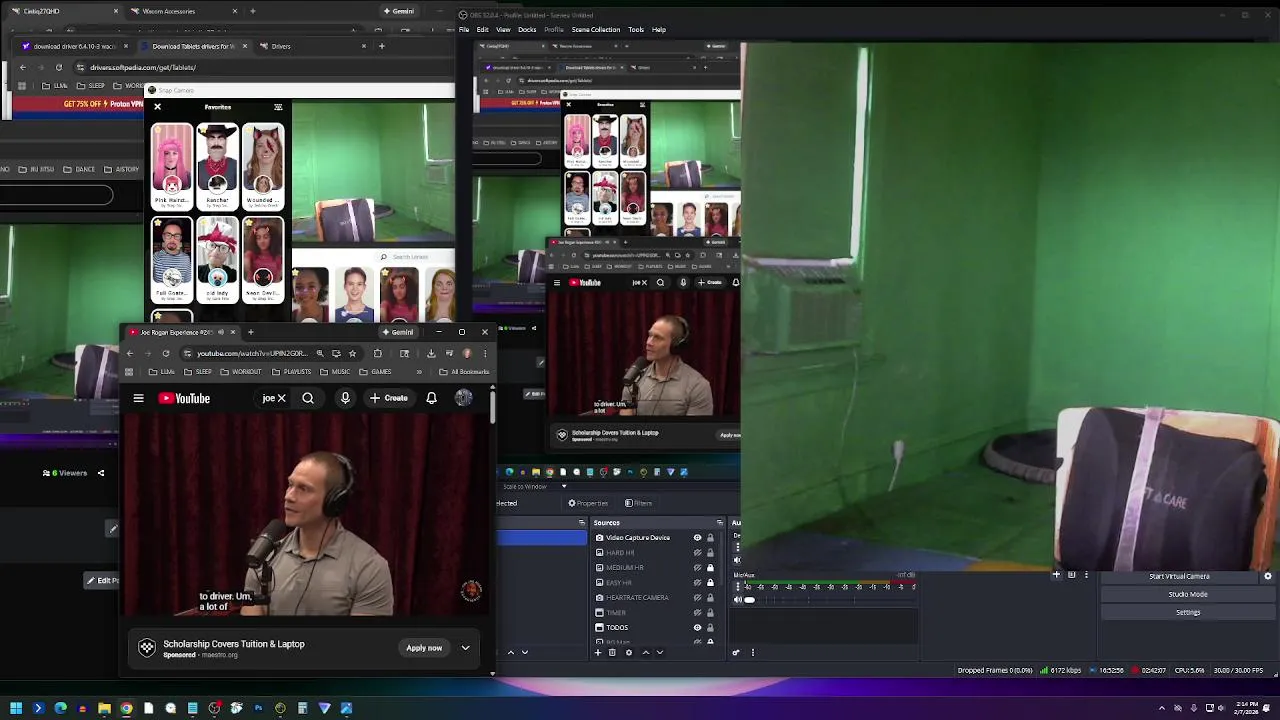The image size is (1280, 720).
Task: Move selected OBS source up with arrow
Action: click(645, 653)
